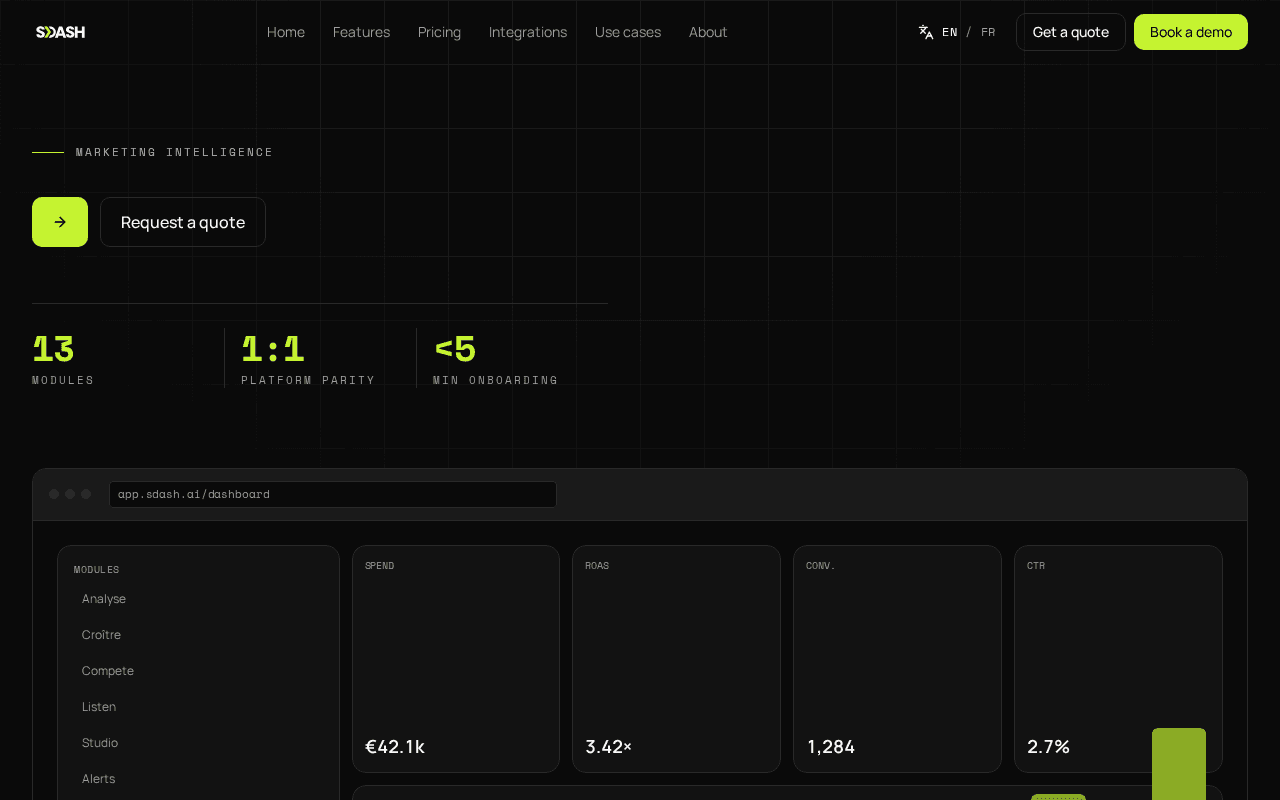
Task: Visit the About page
Action: pyautogui.click(x=708, y=32)
